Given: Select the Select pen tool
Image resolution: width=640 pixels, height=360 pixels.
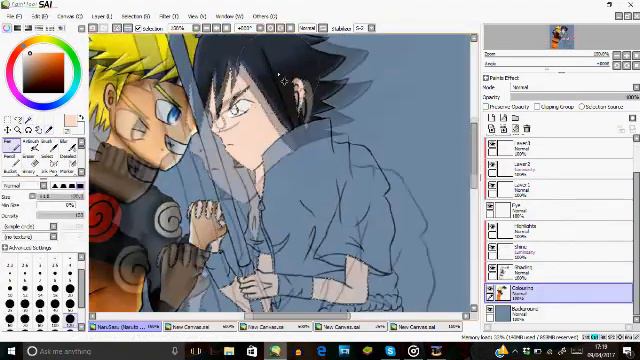Looking at the screenshot, I should tap(49, 160).
